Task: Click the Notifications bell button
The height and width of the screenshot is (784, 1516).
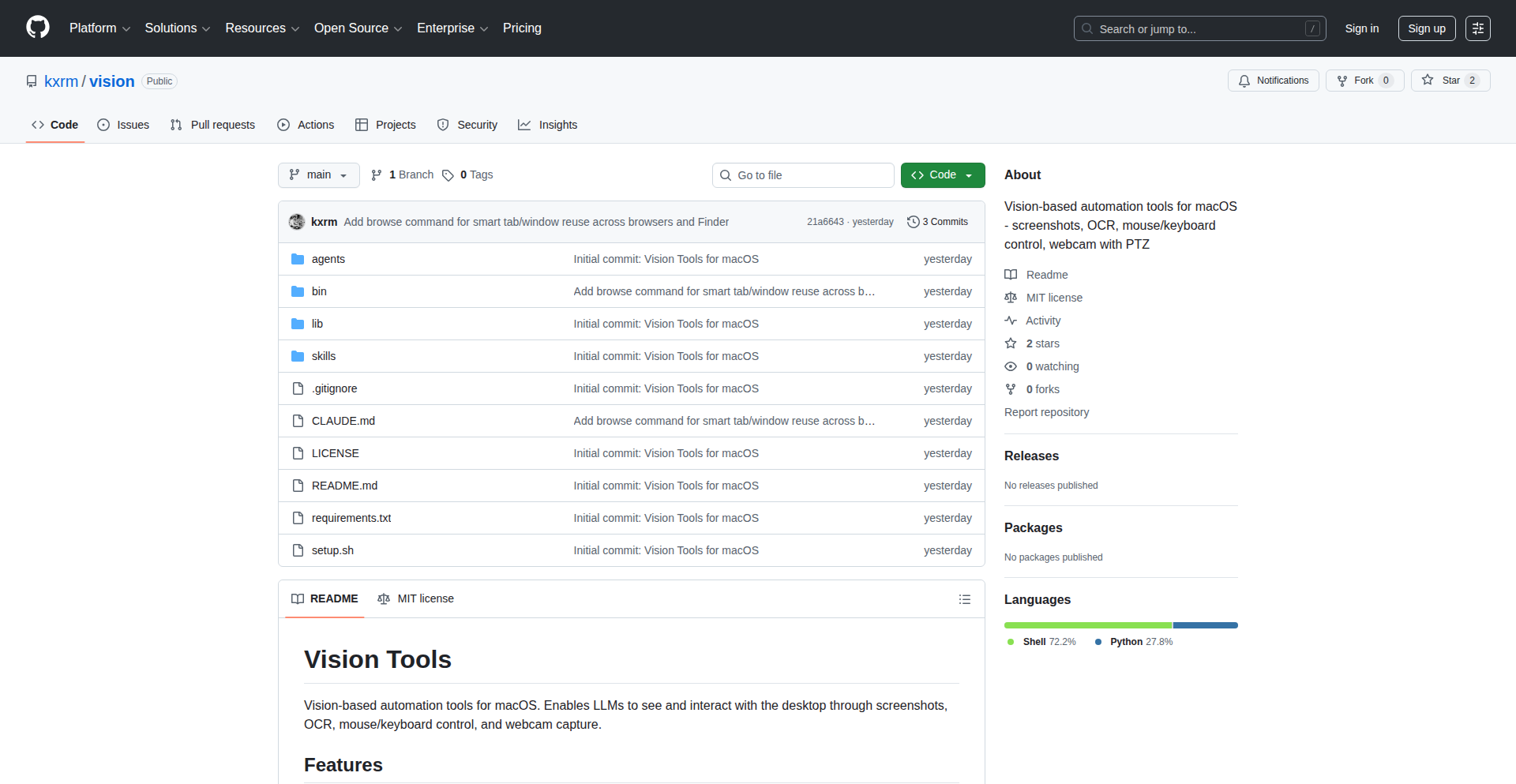Action: (x=1273, y=81)
